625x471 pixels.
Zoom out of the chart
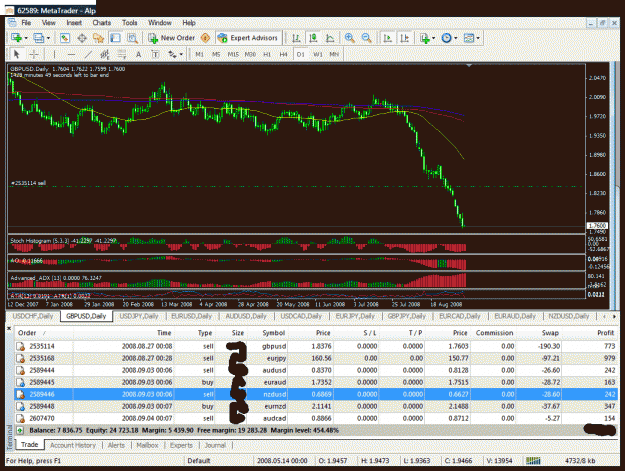366,38
